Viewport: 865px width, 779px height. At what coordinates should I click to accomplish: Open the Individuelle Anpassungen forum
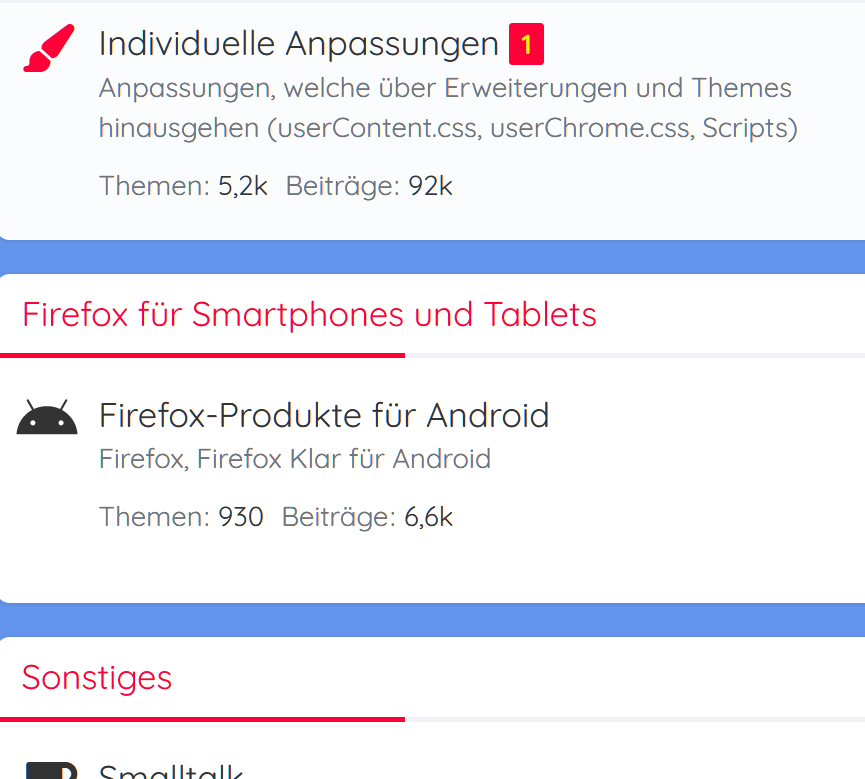[x=298, y=44]
